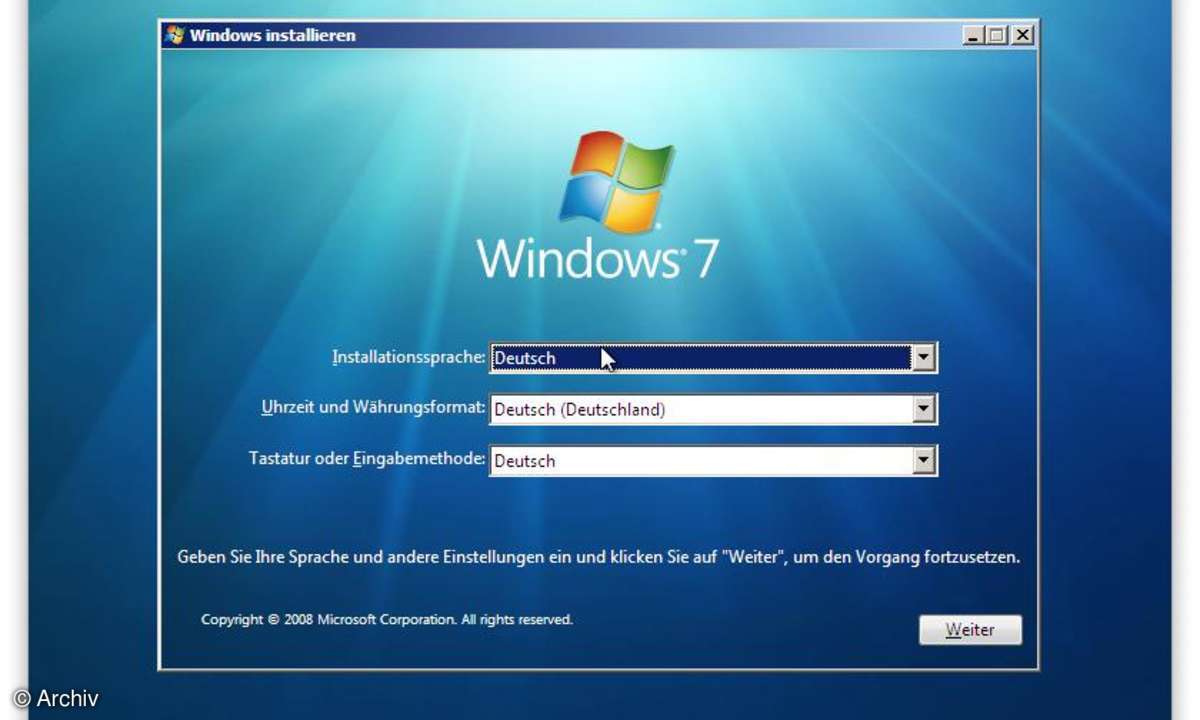
Task: Click the Tastatur oder Eingabemethode label
Action: click(368, 459)
